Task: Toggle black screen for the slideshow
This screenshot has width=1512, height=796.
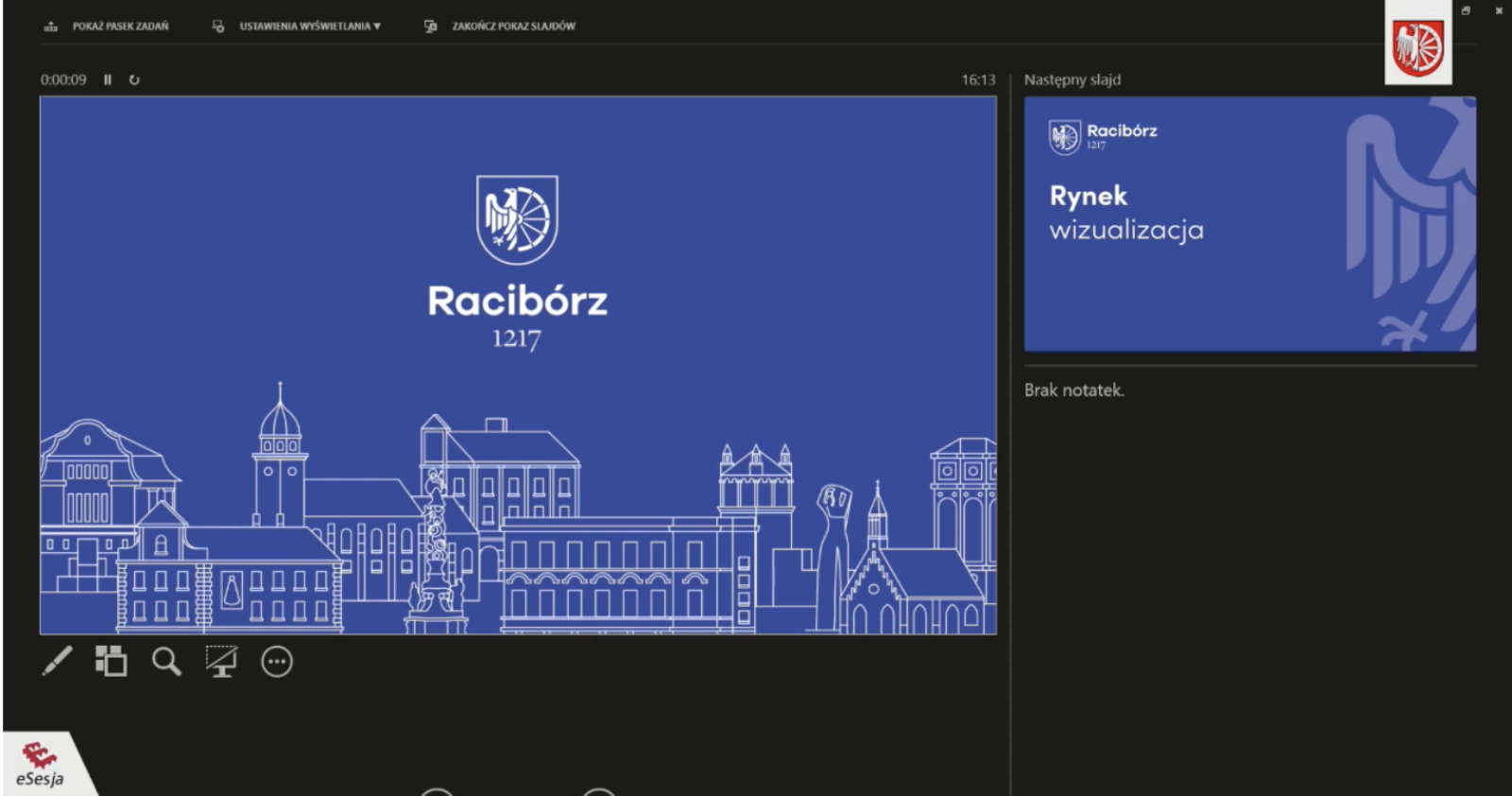Action: pyautogui.click(x=221, y=661)
